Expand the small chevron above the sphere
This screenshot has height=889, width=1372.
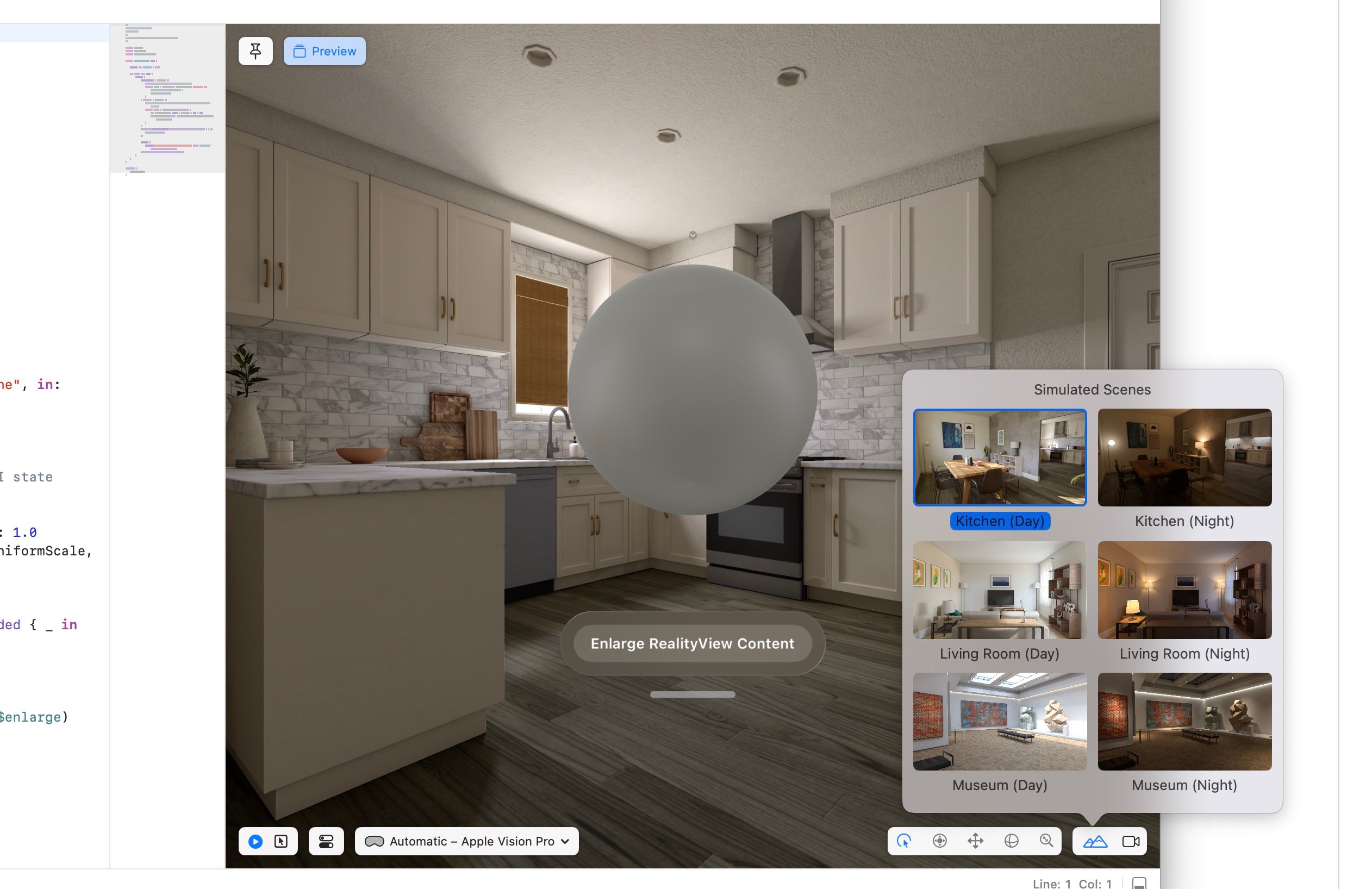coord(693,235)
